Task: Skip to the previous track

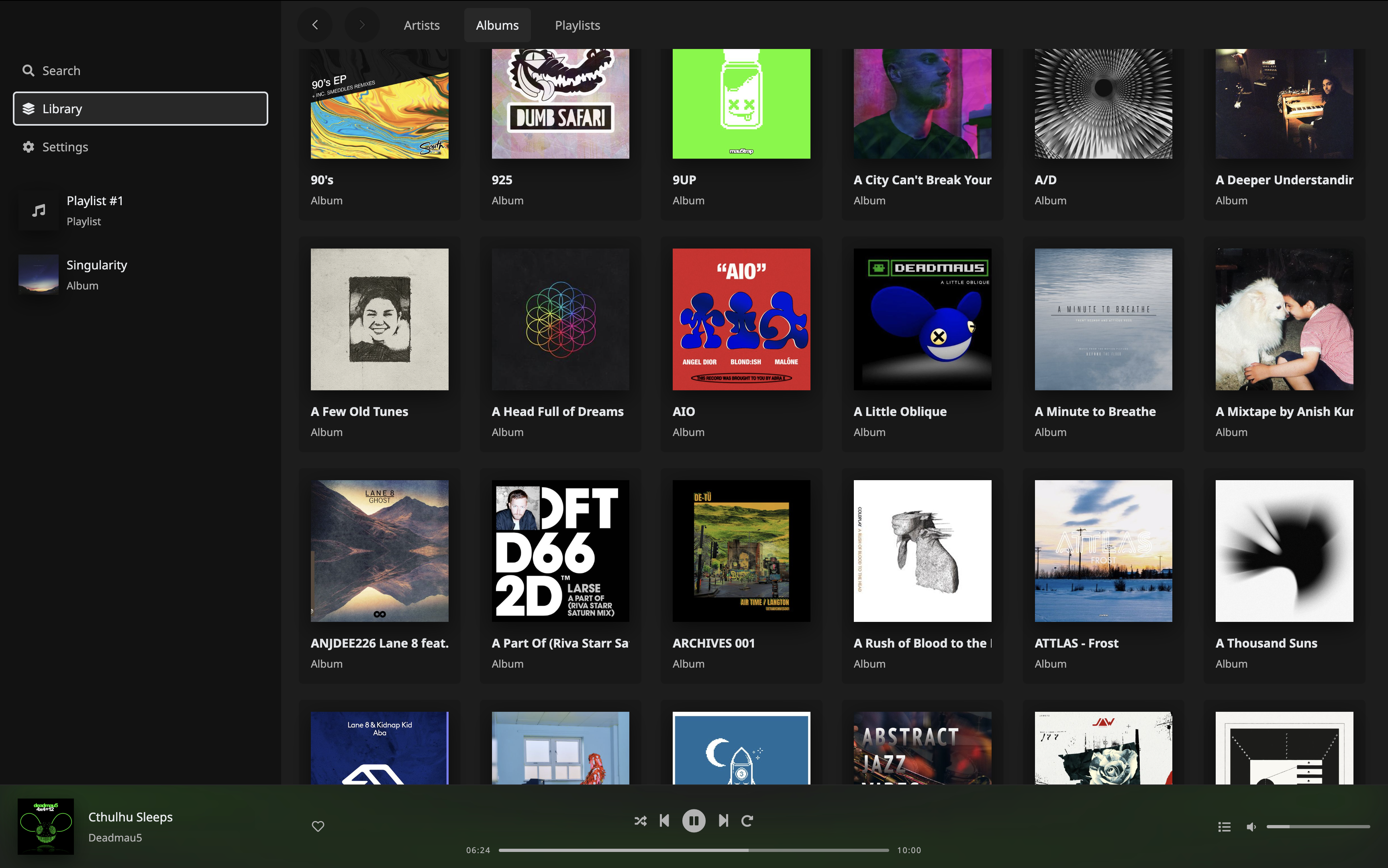Action: 664,820
